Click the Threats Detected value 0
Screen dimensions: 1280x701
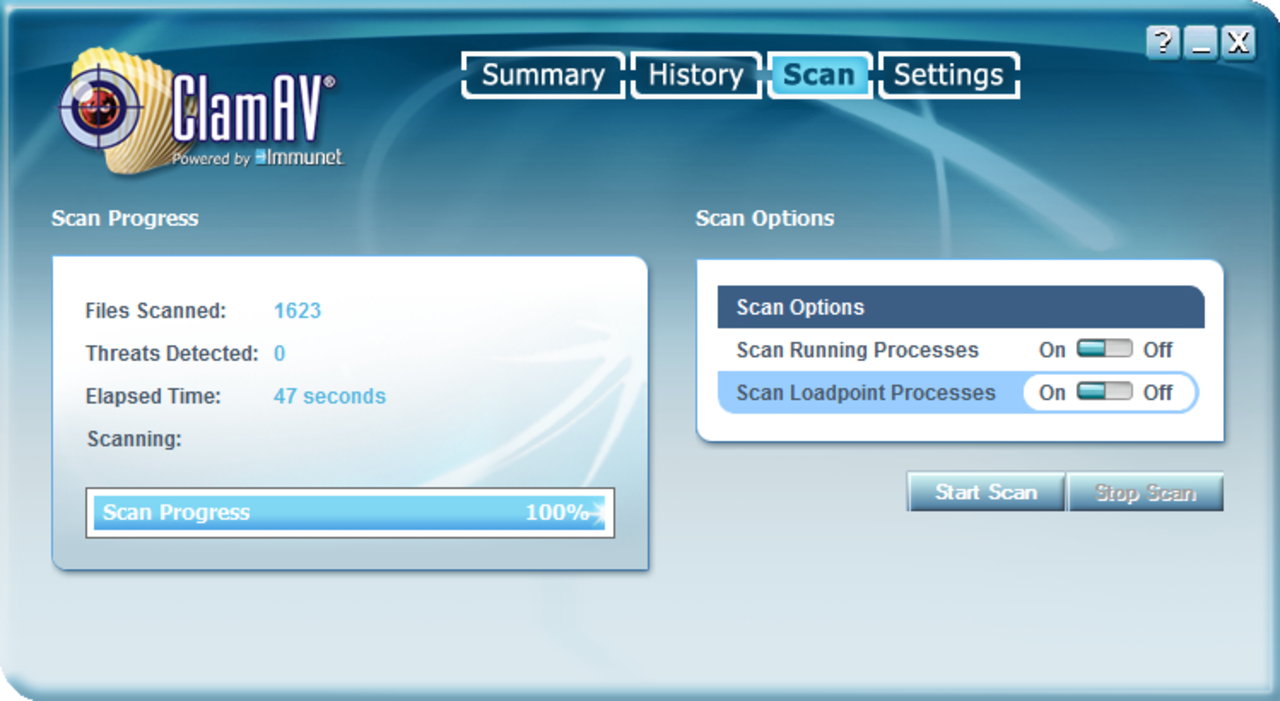[x=280, y=354]
